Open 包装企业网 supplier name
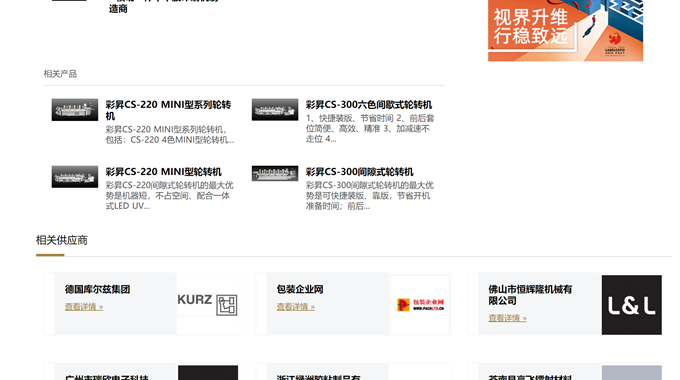 coord(300,289)
